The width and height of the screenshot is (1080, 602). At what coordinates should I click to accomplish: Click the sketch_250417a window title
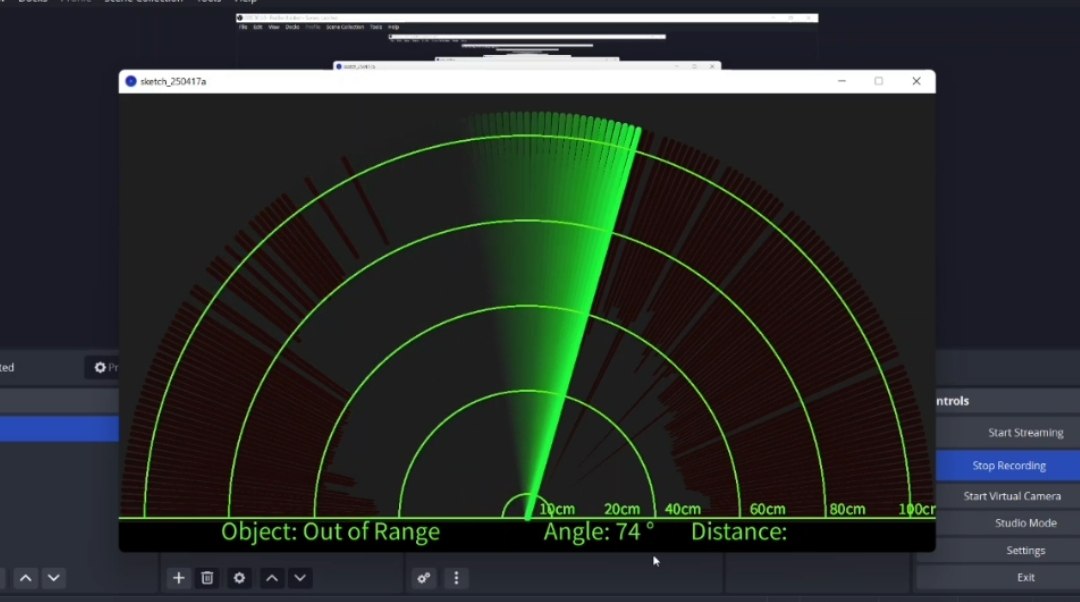point(173,81)
